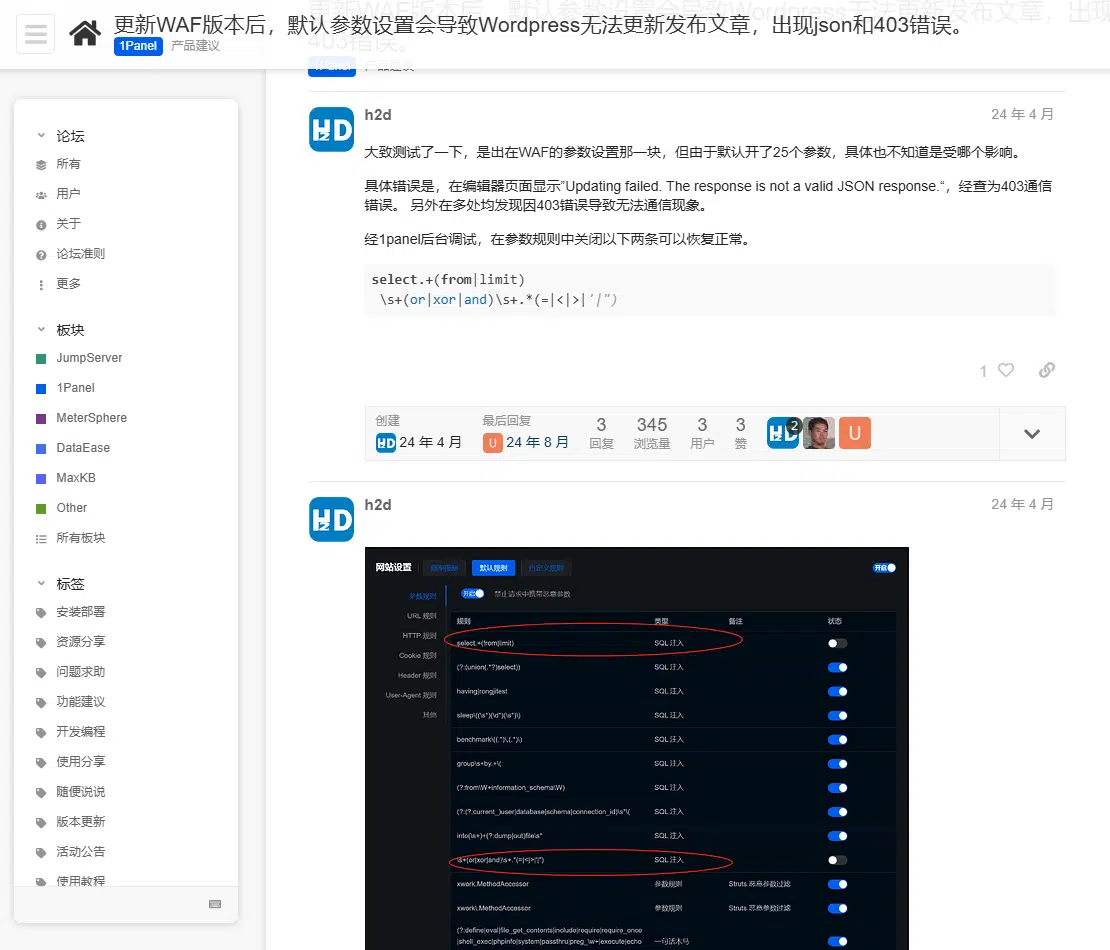This screenshot has height=950, width=1110.
Task: Select User-Agent 规则 menu in screenshot
Action: [x=411, y=695]
